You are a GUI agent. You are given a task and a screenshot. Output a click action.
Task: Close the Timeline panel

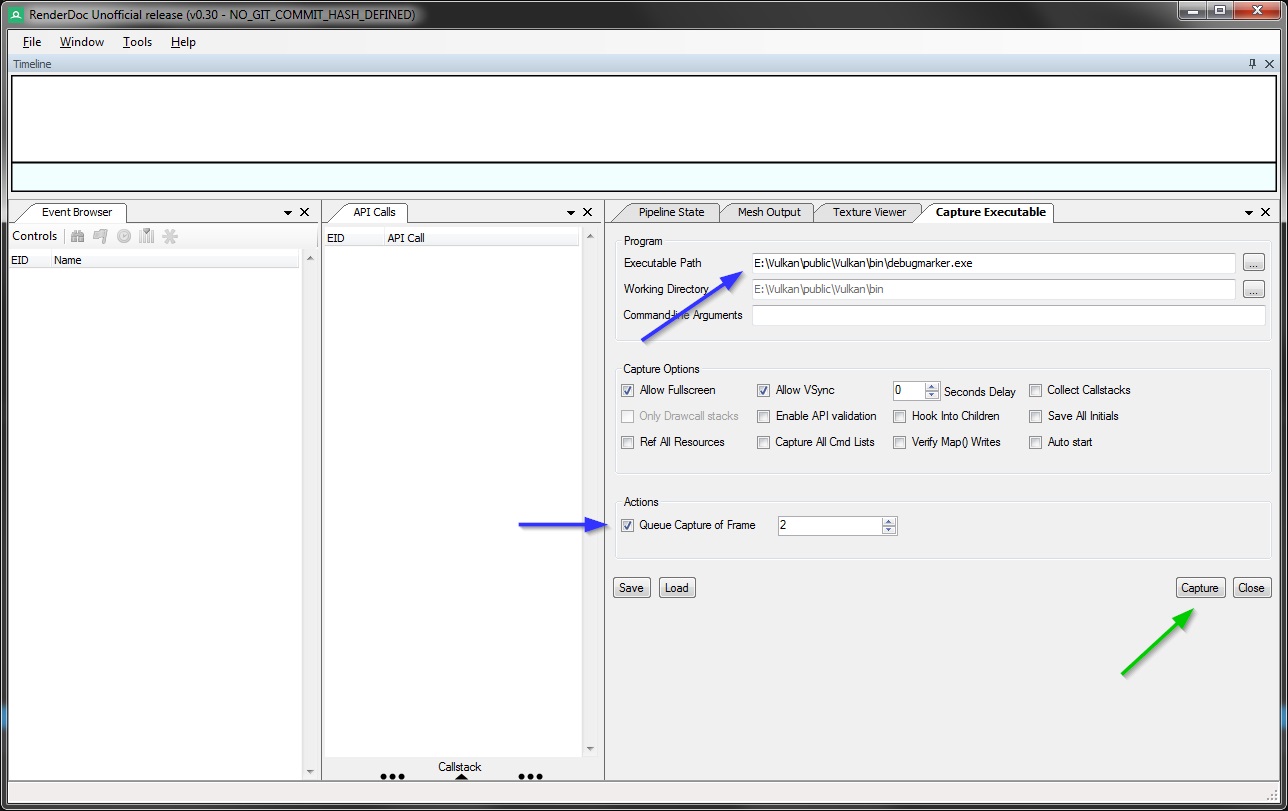[x=1270, y=63]
